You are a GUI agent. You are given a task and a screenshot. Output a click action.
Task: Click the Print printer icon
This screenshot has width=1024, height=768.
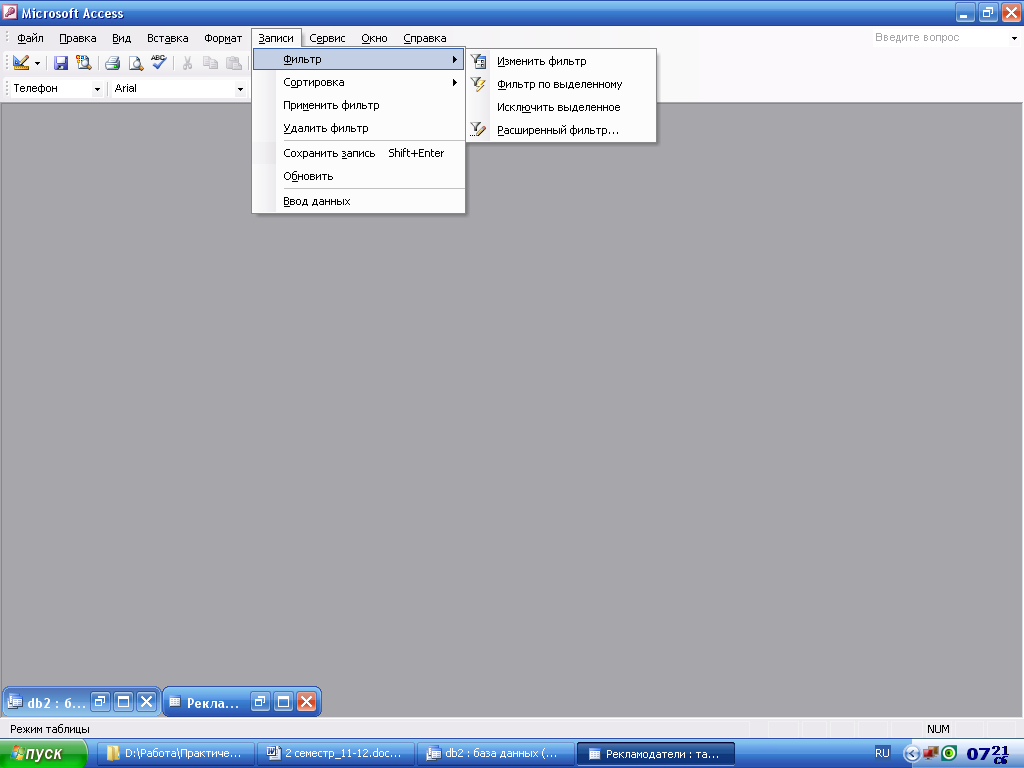pyautogui.click(x=112, y=63)
